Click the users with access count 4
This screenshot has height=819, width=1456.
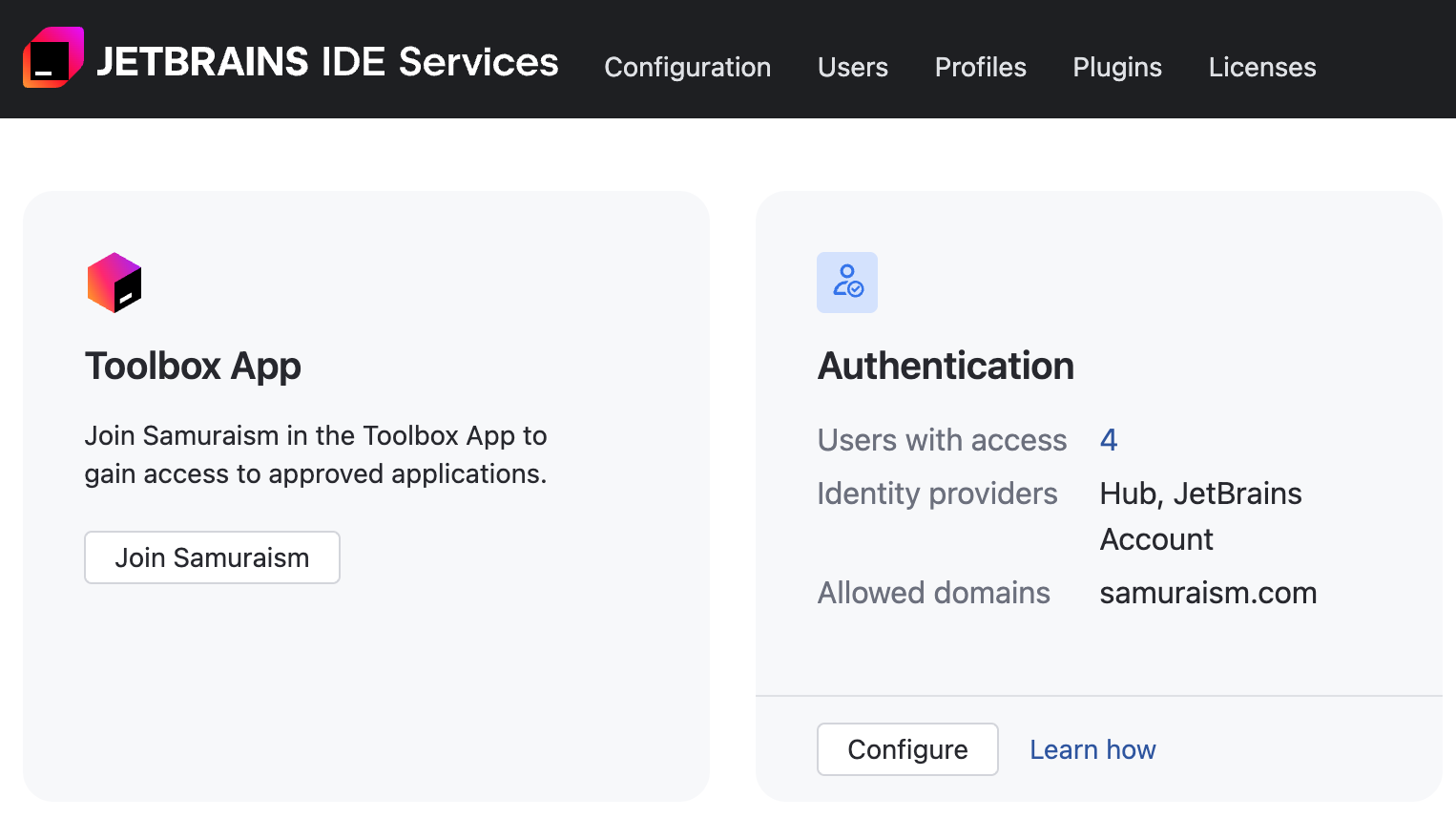1109,440
